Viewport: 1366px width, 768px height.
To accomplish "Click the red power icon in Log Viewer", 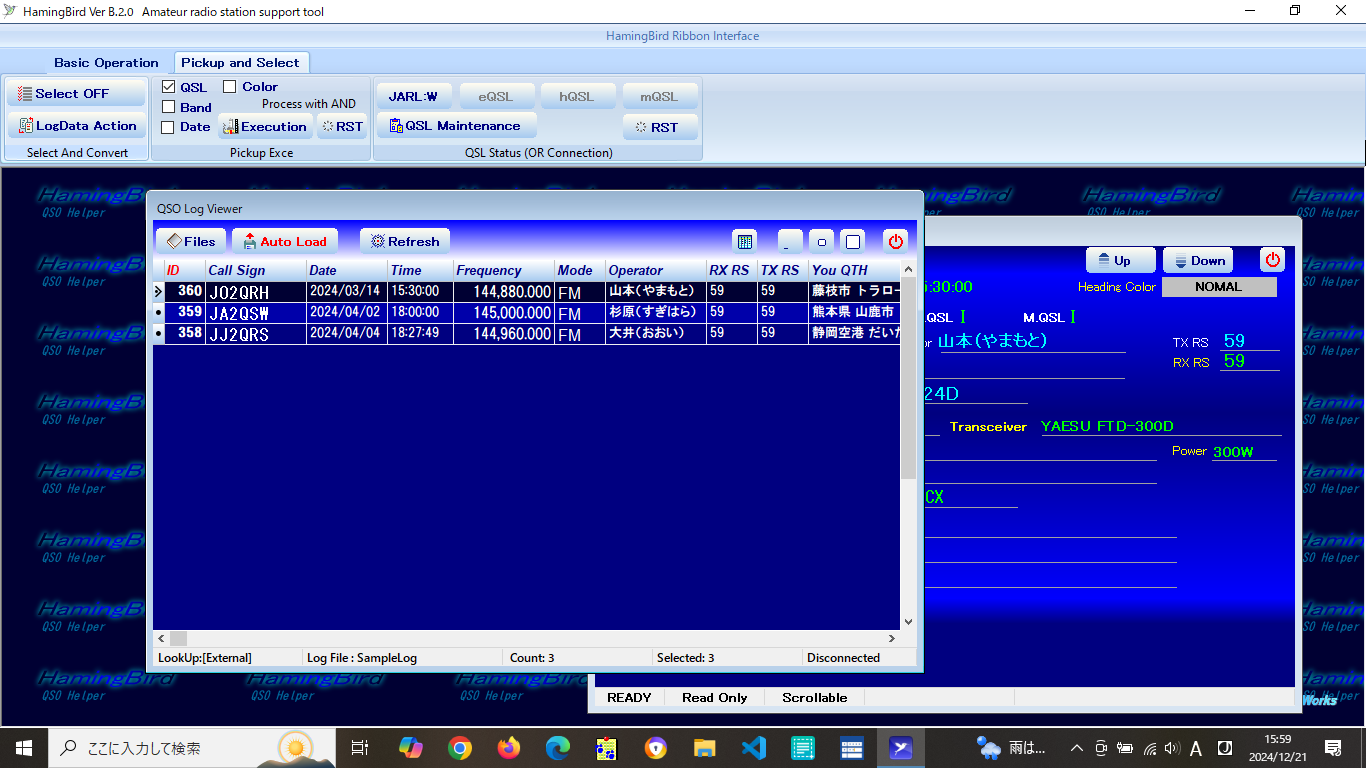I will pyautogui.click(x=895, y=241).
